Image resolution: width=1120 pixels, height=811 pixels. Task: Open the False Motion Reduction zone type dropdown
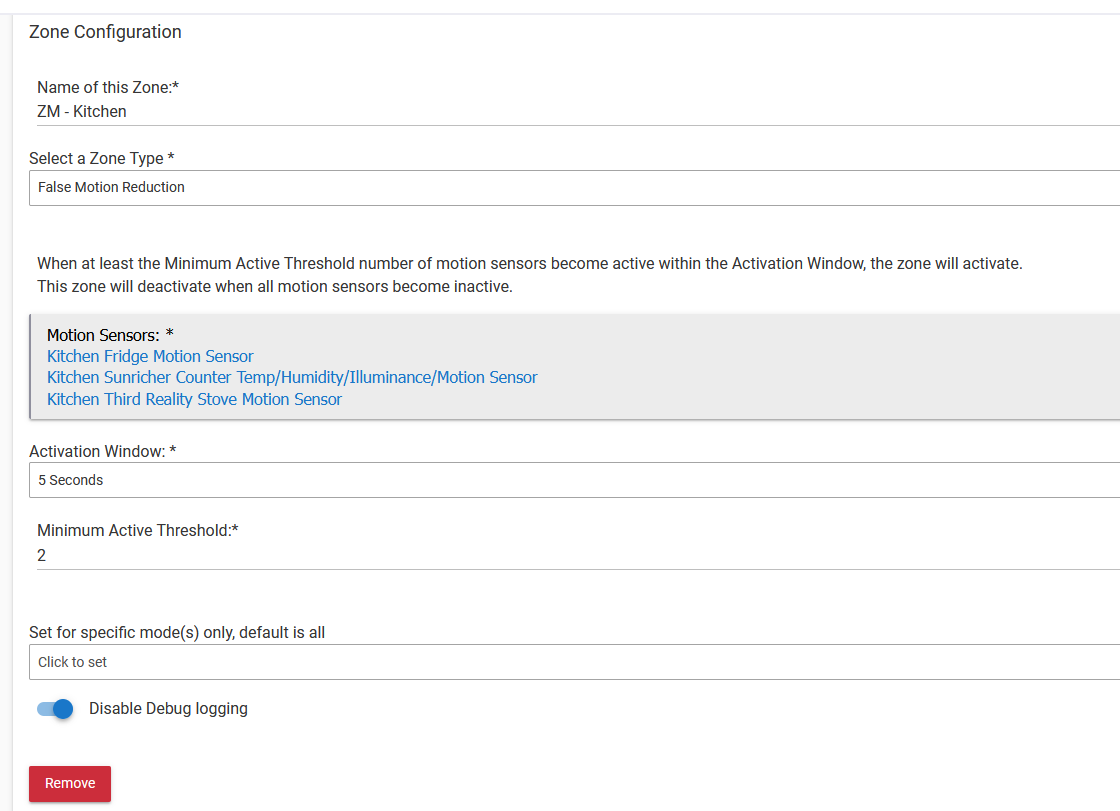[574, 188]
